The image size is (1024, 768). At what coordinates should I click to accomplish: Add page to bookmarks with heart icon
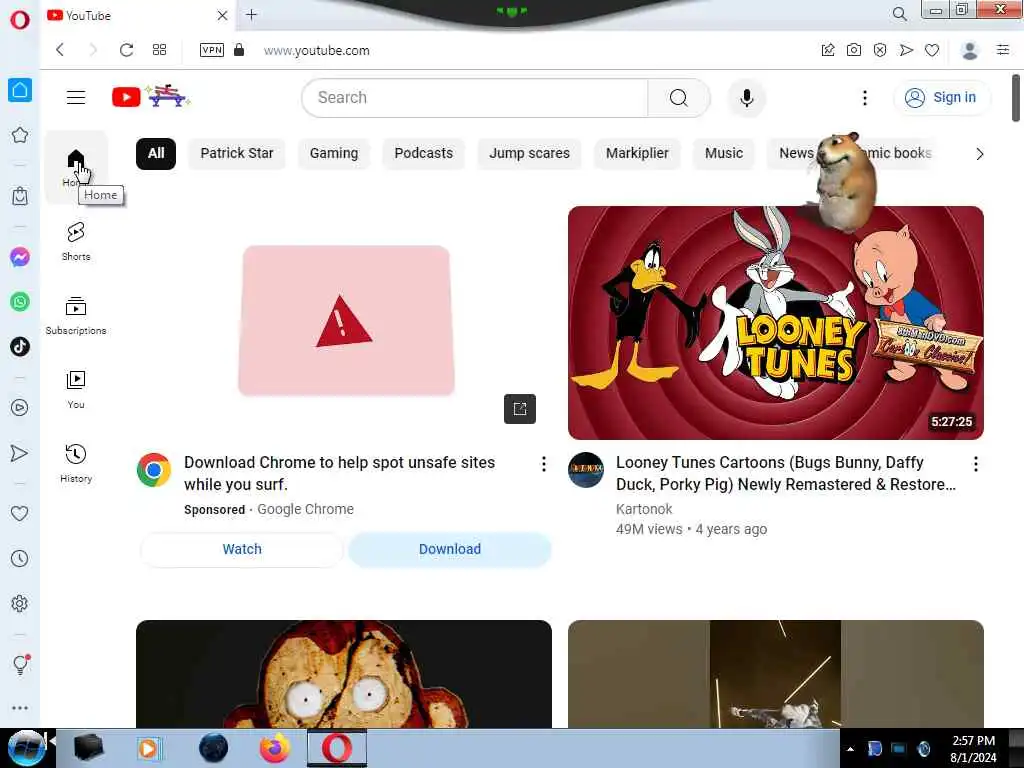(932, 50)
